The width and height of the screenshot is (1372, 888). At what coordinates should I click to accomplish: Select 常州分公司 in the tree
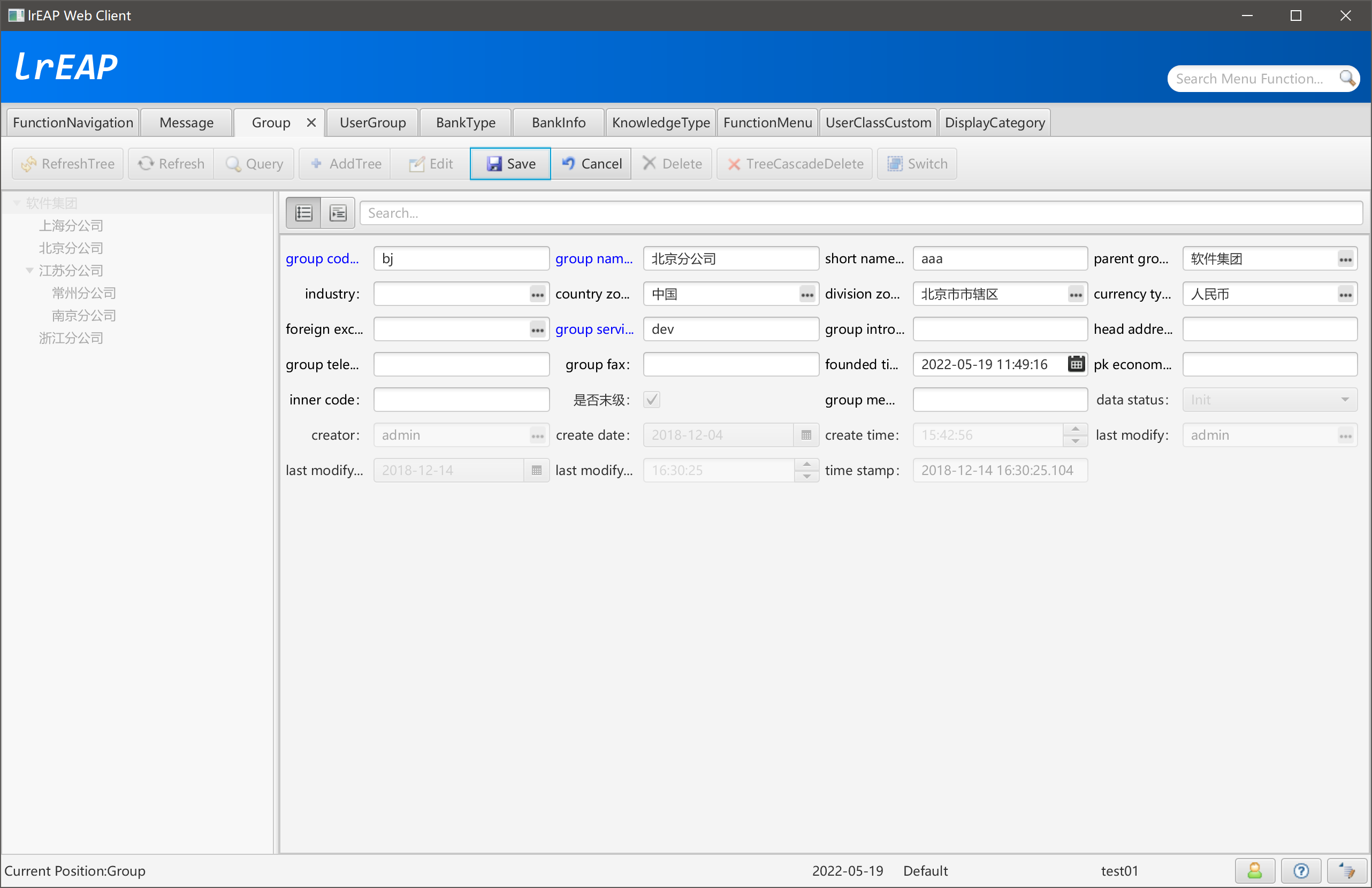point(84,293)
